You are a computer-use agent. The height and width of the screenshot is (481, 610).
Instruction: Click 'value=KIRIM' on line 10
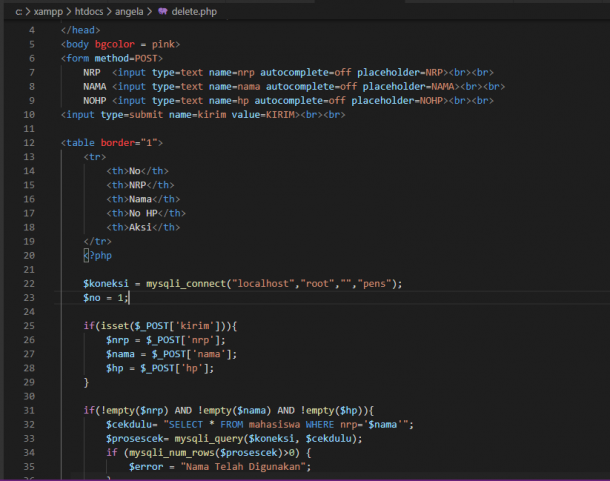coord(263,114)
